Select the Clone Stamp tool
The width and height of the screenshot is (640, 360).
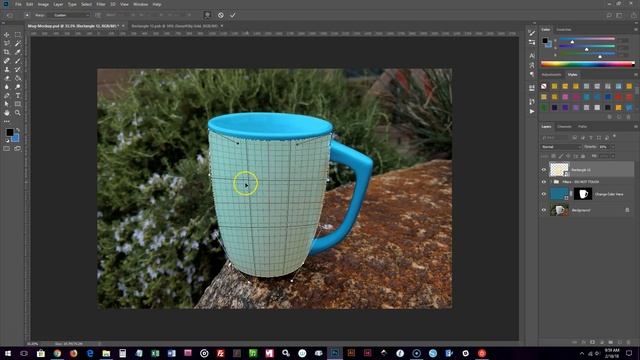click(x=7, y=69)
